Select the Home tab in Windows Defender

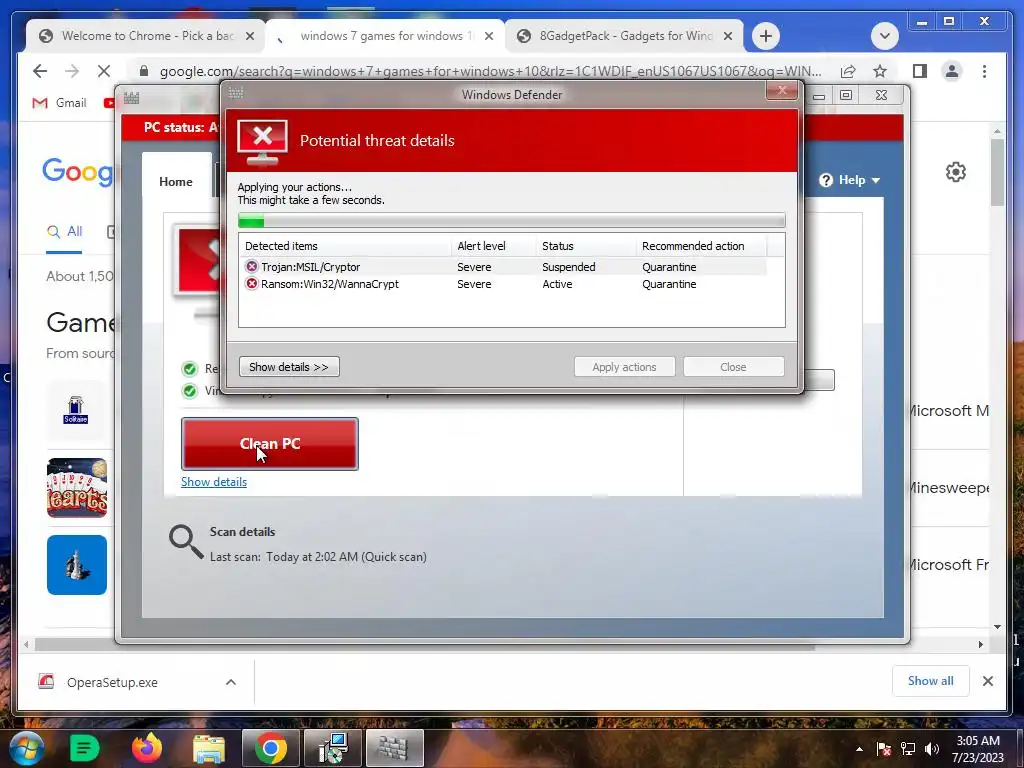pyautogui.click(x=176, y=182)
